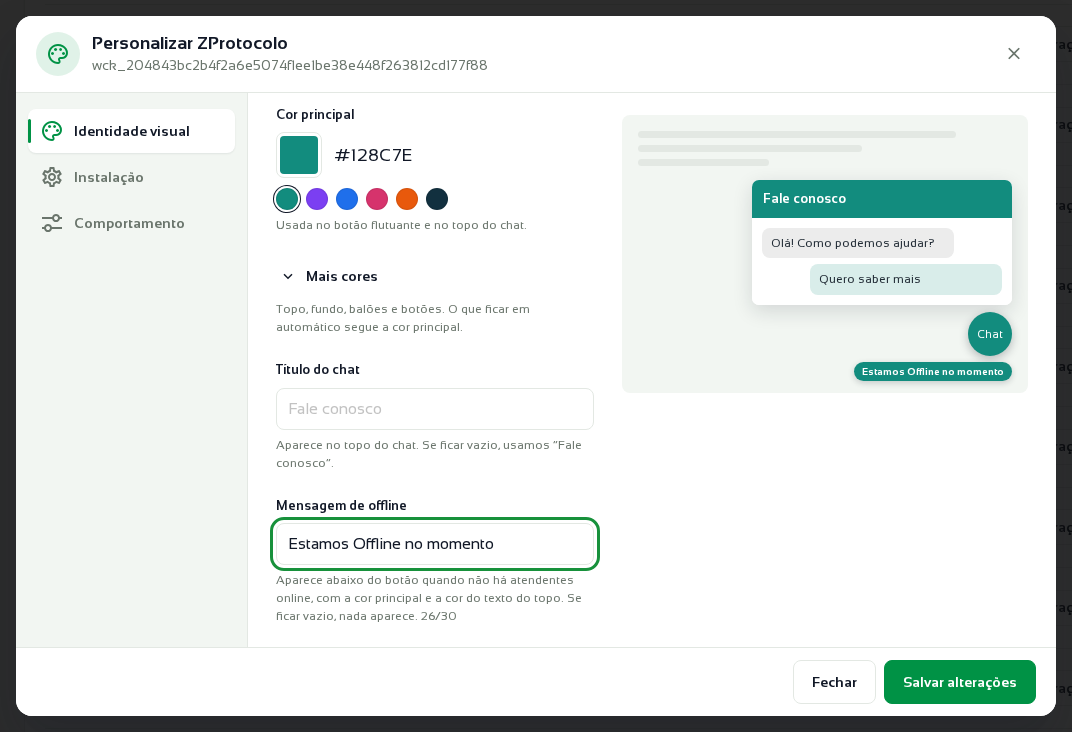Image resolution: width=1072 pixels, height=732 pixels.
Task: Pick the orange preset color
Action: (x=407, y=199)
